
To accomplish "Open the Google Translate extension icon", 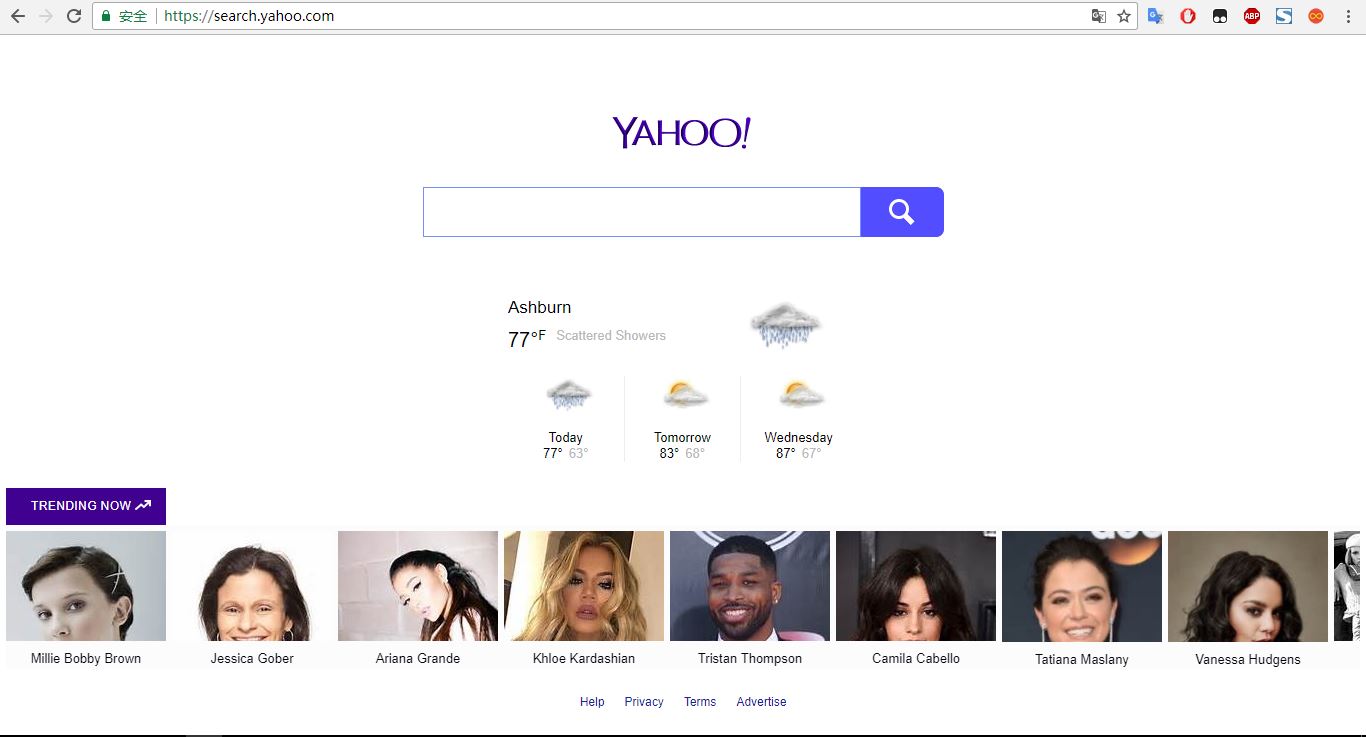I will tap(1156, 16).
